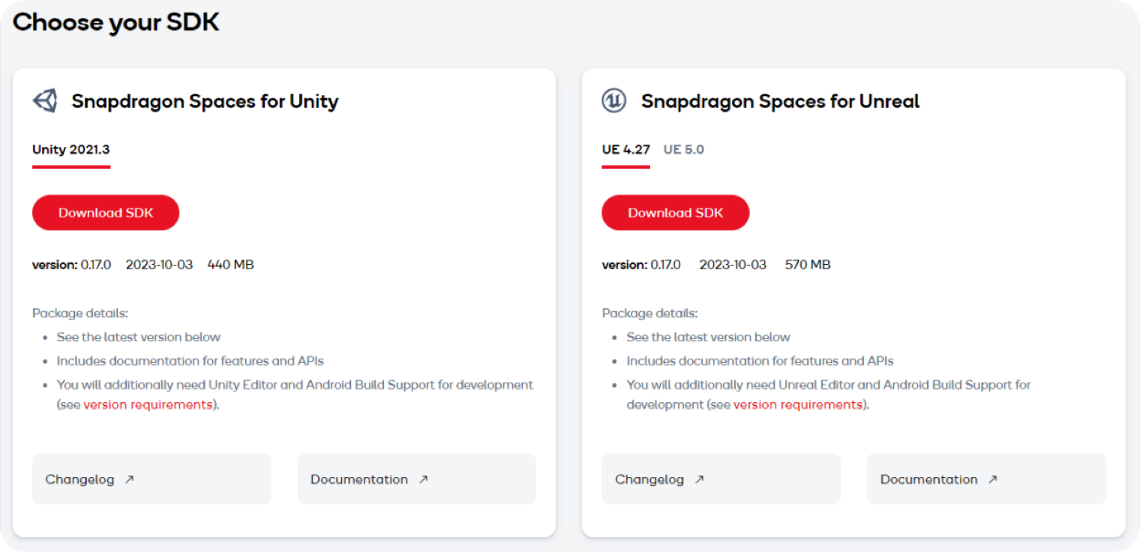This screenshot has height=552, width=1140.
Task: Download SDK for Snapdragon Spaces Unreal
Action: point(675,212)
